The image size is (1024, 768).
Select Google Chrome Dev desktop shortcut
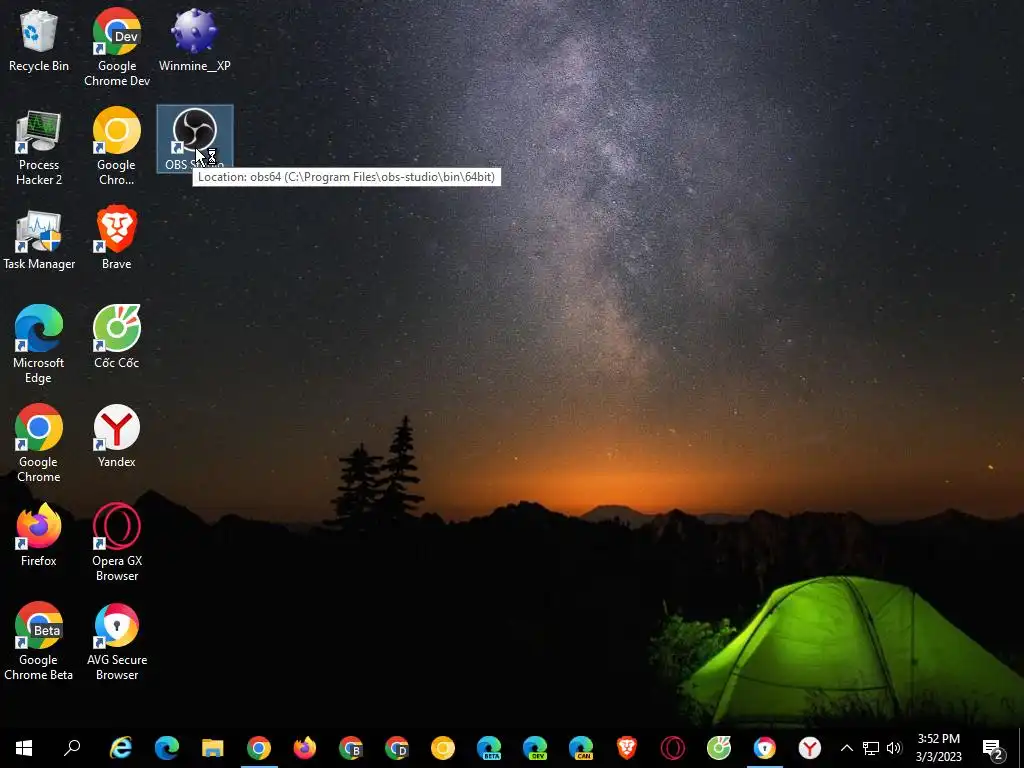pyautogui.click(x=117, y=47)
